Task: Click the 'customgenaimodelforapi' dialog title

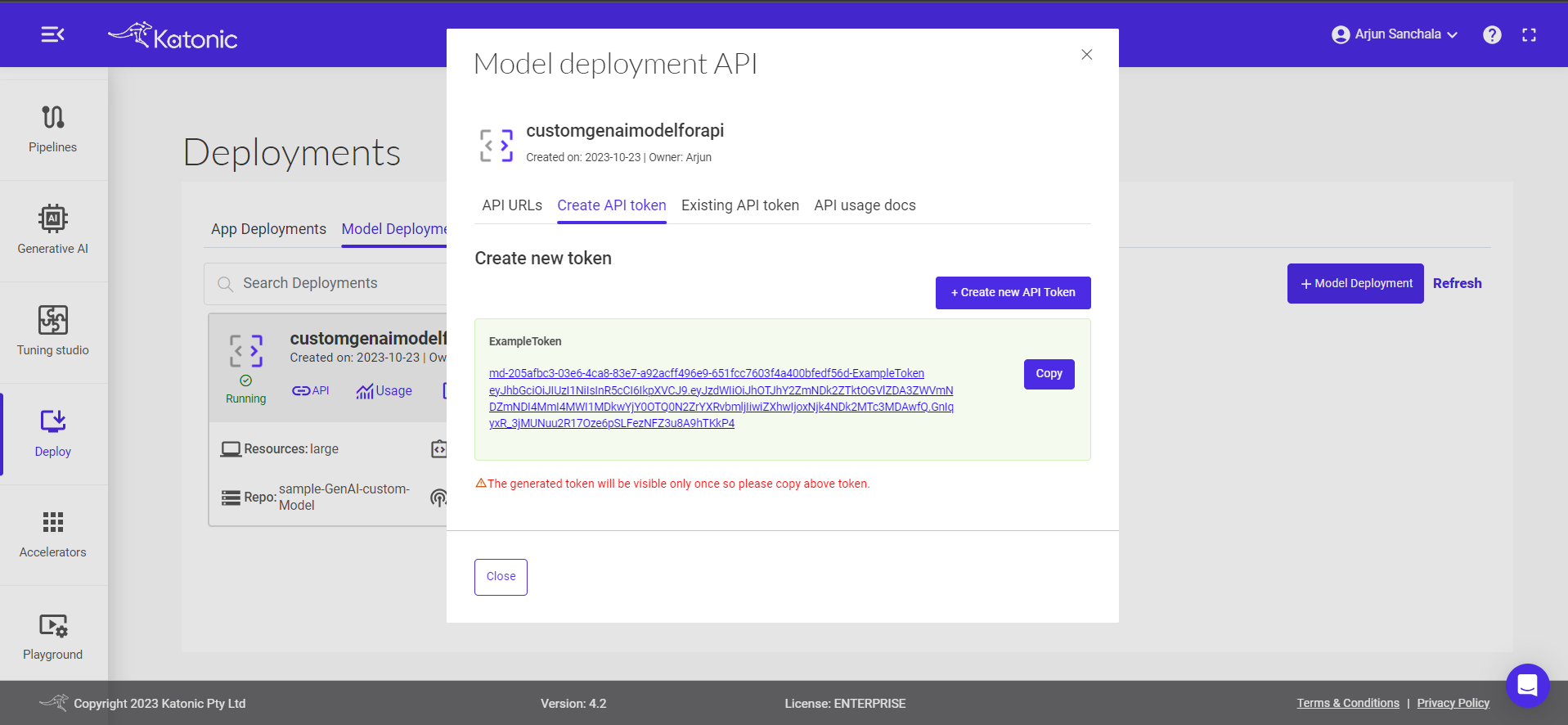Action: click(x=625, y=131)
